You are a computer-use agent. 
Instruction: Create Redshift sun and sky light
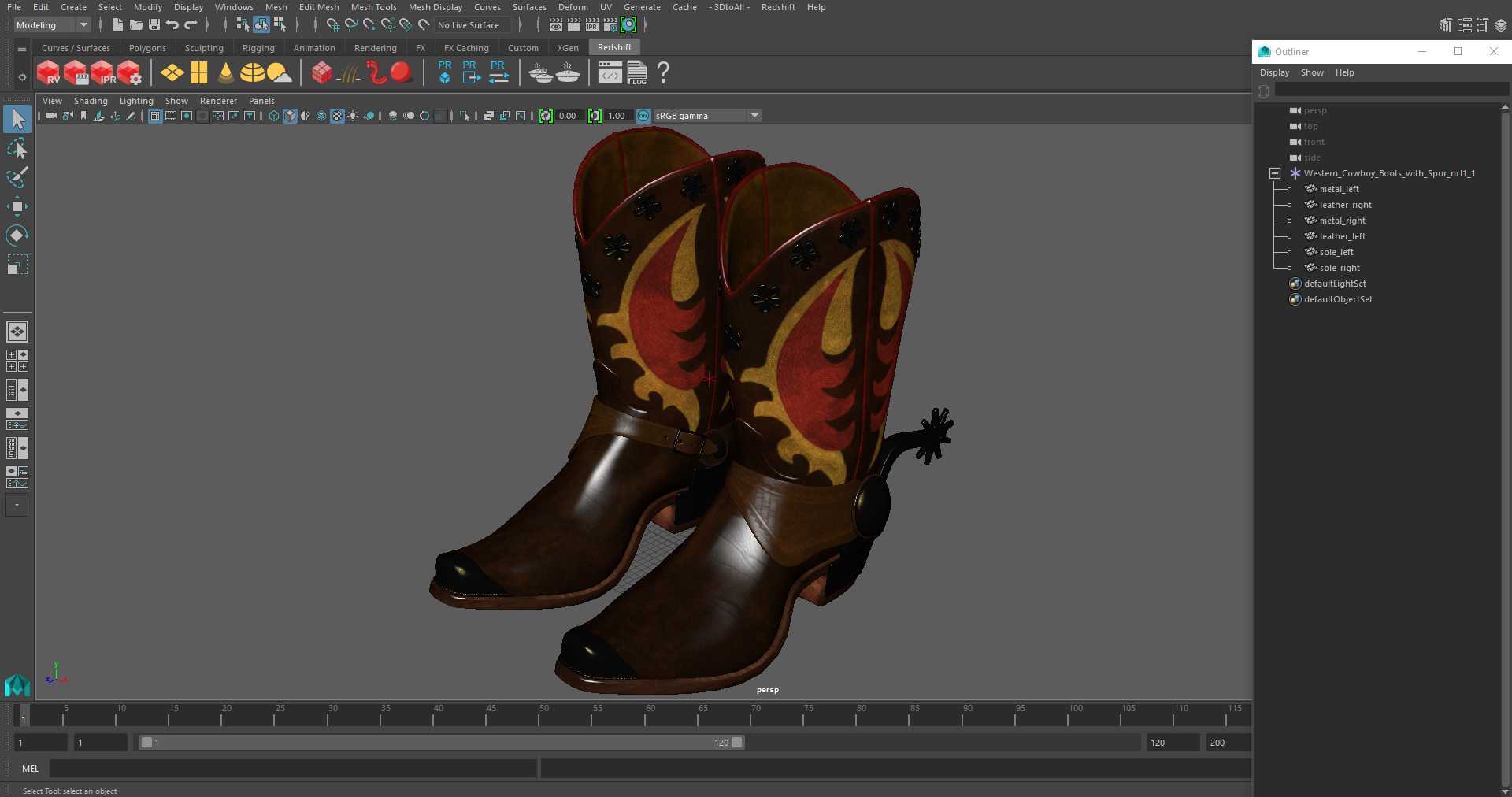(x=279, y=73)
